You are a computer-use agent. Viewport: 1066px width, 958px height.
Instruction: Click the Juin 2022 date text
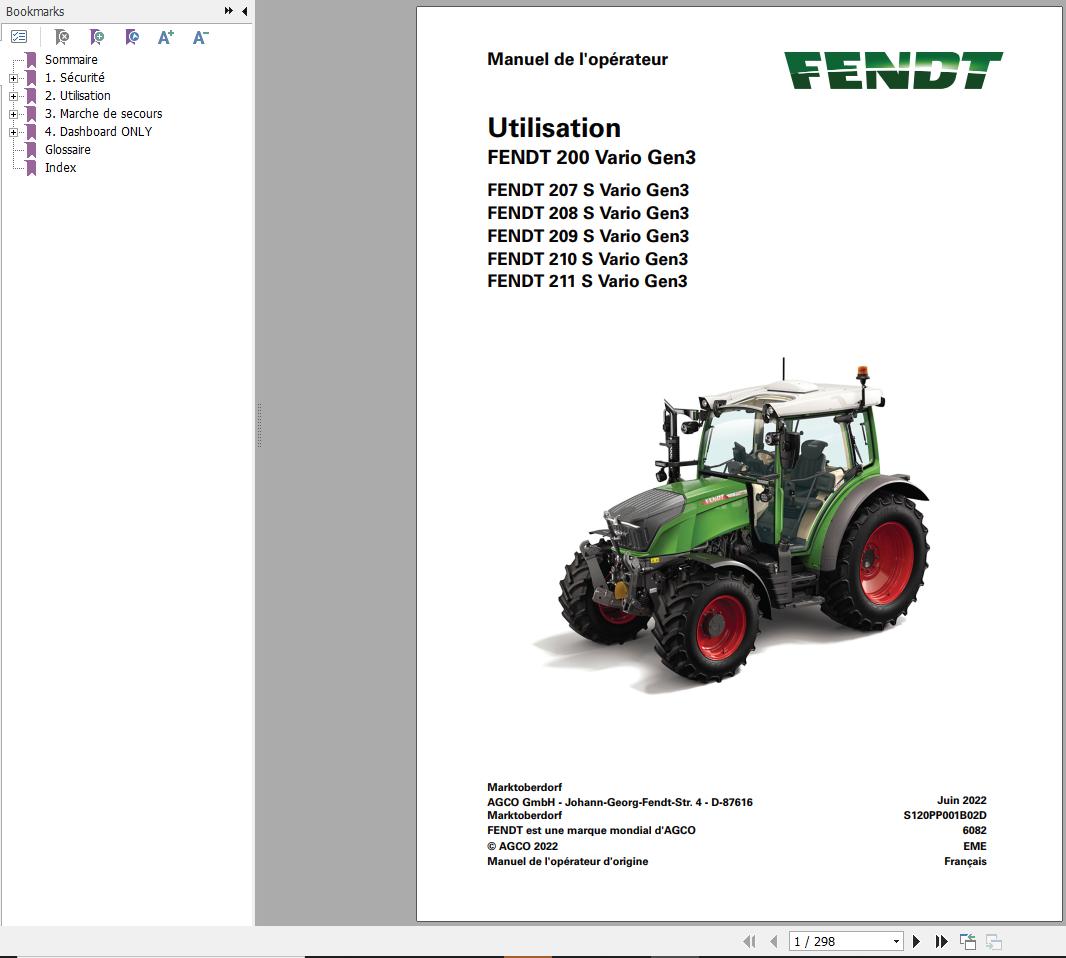[x=961, y=800]
